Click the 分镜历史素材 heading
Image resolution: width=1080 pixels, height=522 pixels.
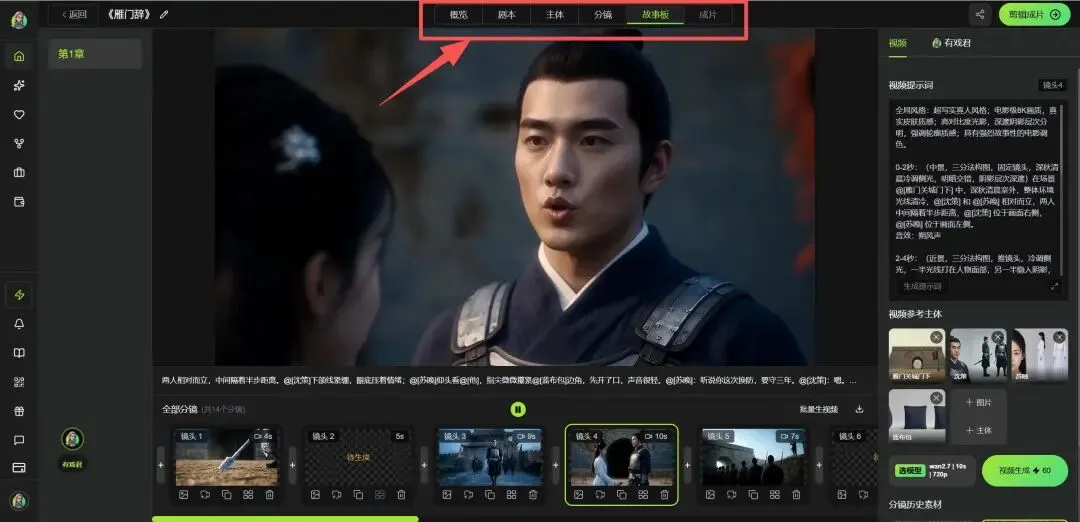click(915, 505)
